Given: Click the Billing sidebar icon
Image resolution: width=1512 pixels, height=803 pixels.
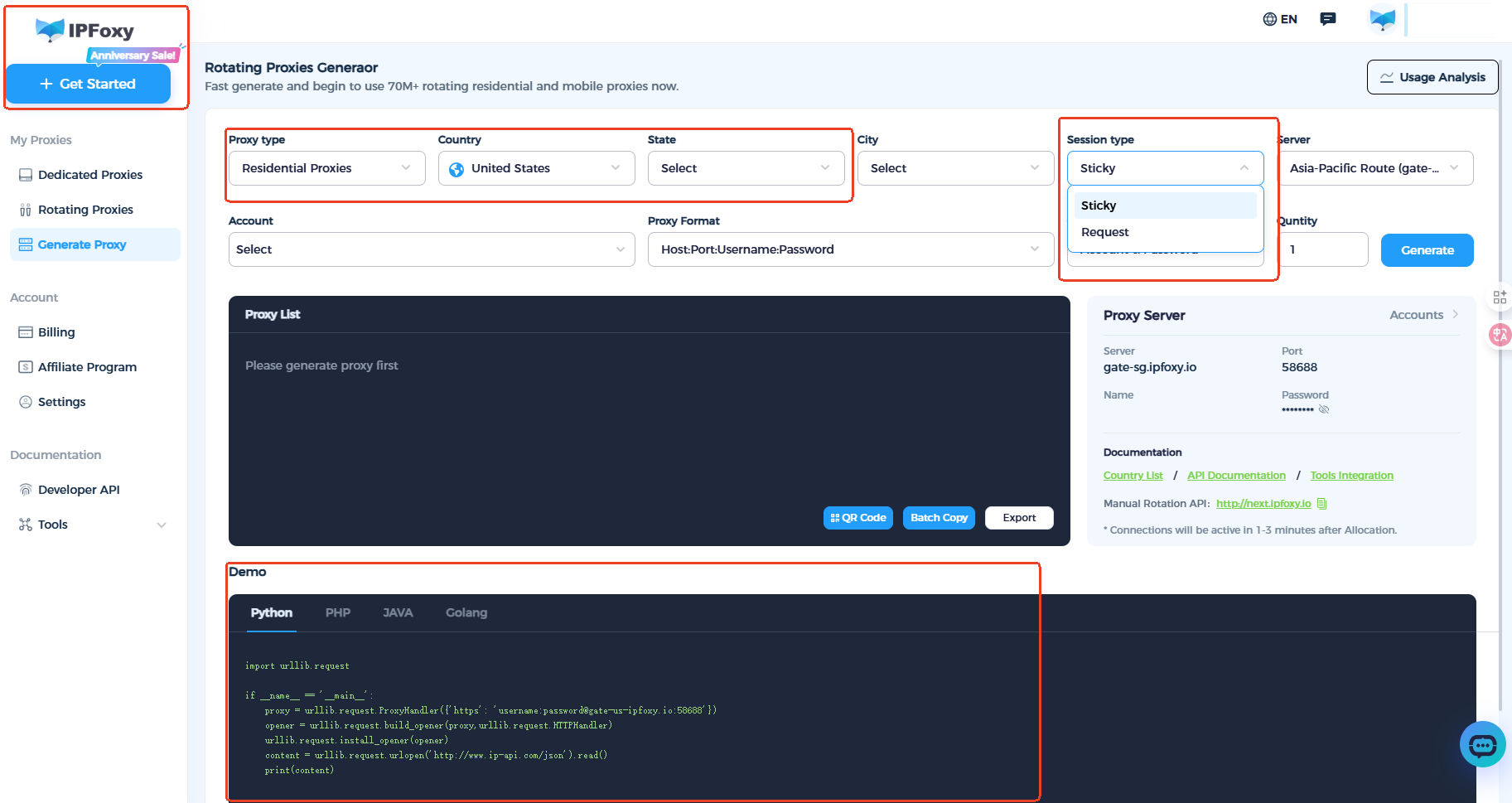Looking at the screenshot, I should click(26, 332).
